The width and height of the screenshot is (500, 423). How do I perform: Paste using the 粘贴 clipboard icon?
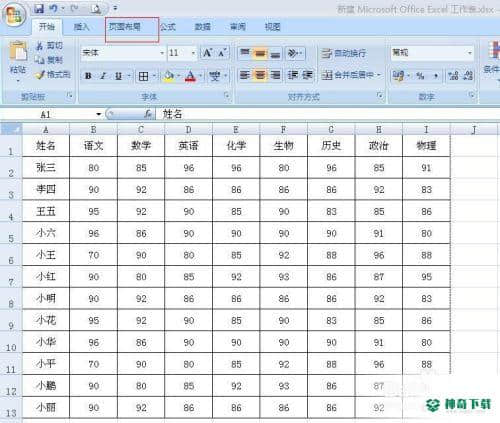pyautogui.click(x=18, y=52)
